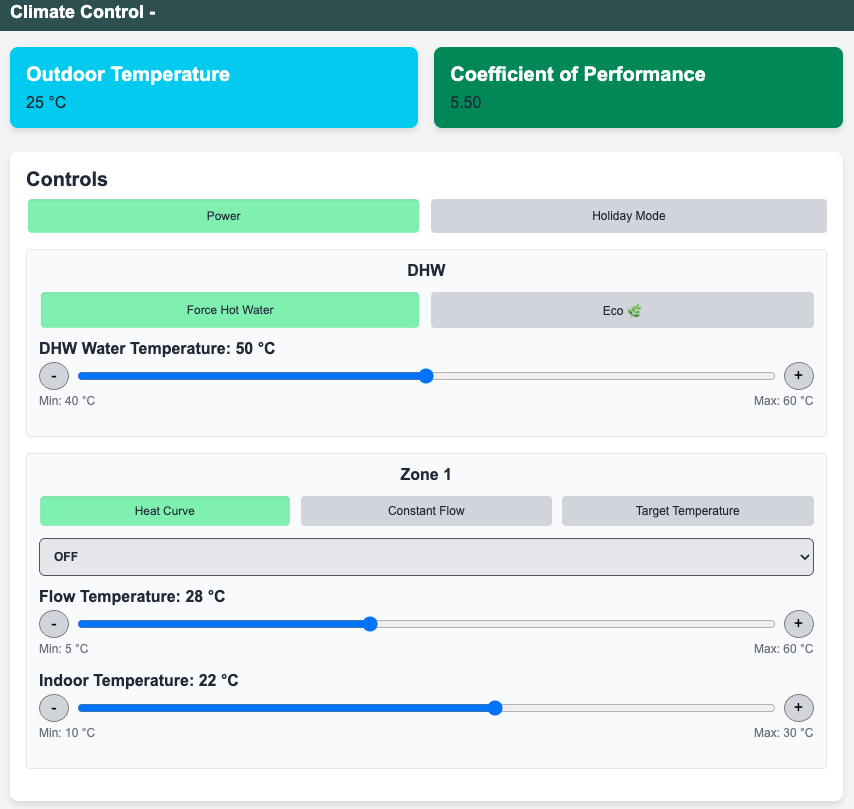Click the Coefficient of Performance card
This screenshot has height=809, width=854.
click(x=638, y=87)
